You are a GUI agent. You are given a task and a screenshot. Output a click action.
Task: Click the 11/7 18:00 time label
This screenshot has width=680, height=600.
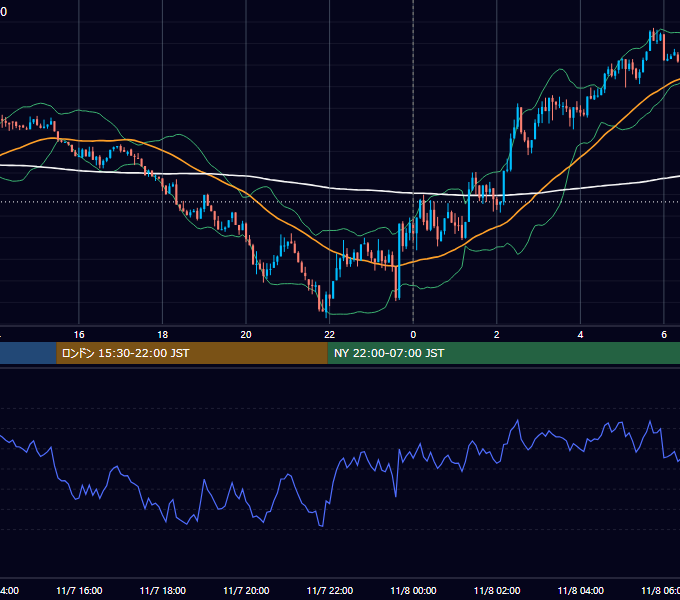(x=163, y=590)
